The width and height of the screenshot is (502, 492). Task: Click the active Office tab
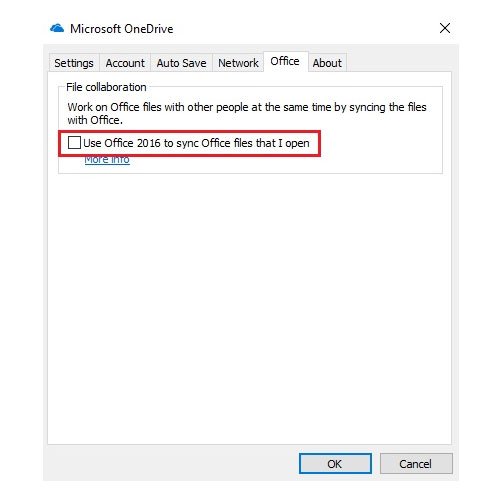tap(285, 62)
